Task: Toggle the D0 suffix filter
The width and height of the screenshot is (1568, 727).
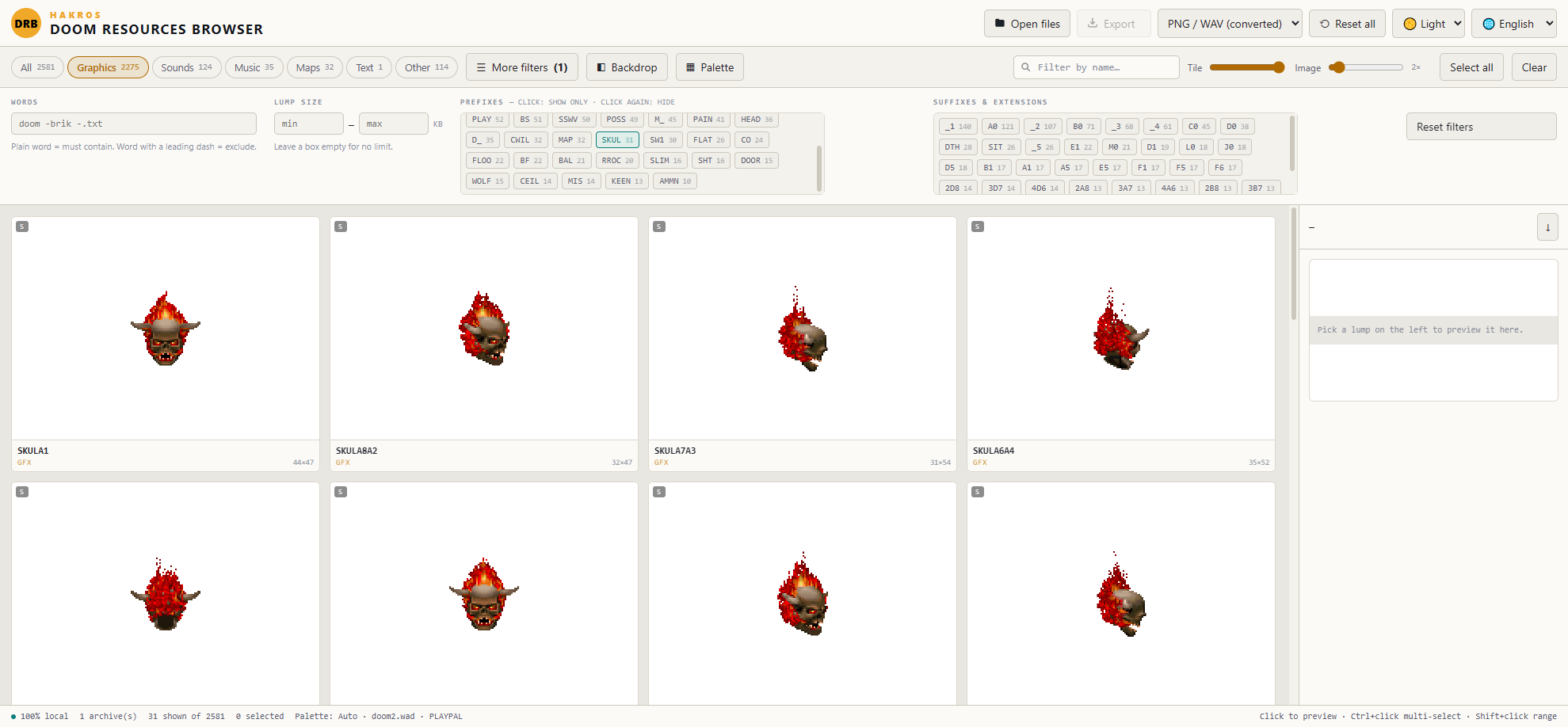Action: 1237,127
